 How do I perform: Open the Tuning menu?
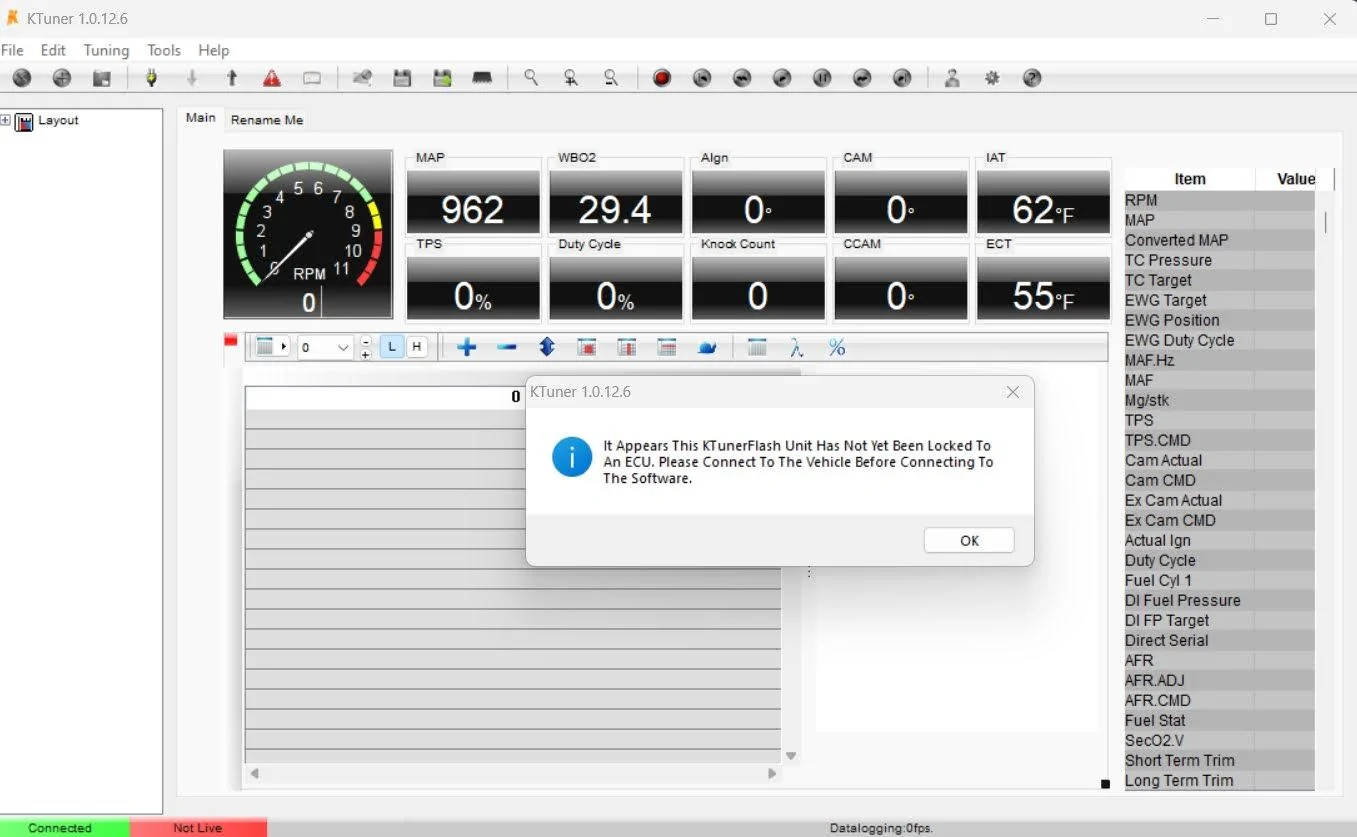(106, 50)
